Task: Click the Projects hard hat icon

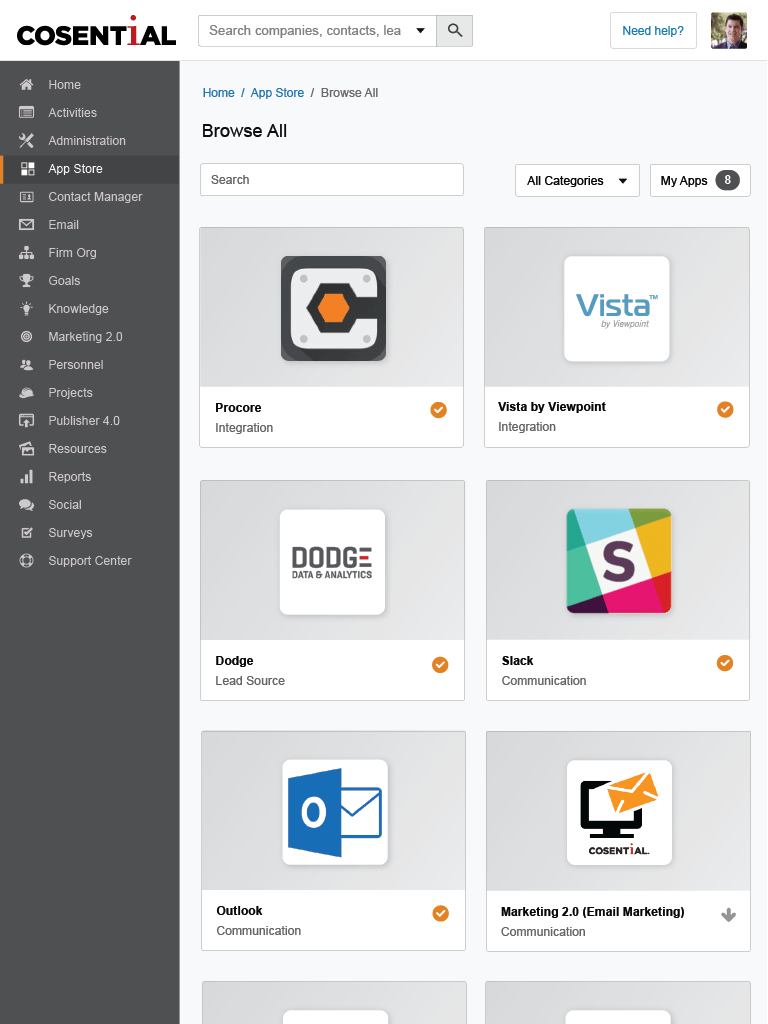Action: click(x=26, y=393)
